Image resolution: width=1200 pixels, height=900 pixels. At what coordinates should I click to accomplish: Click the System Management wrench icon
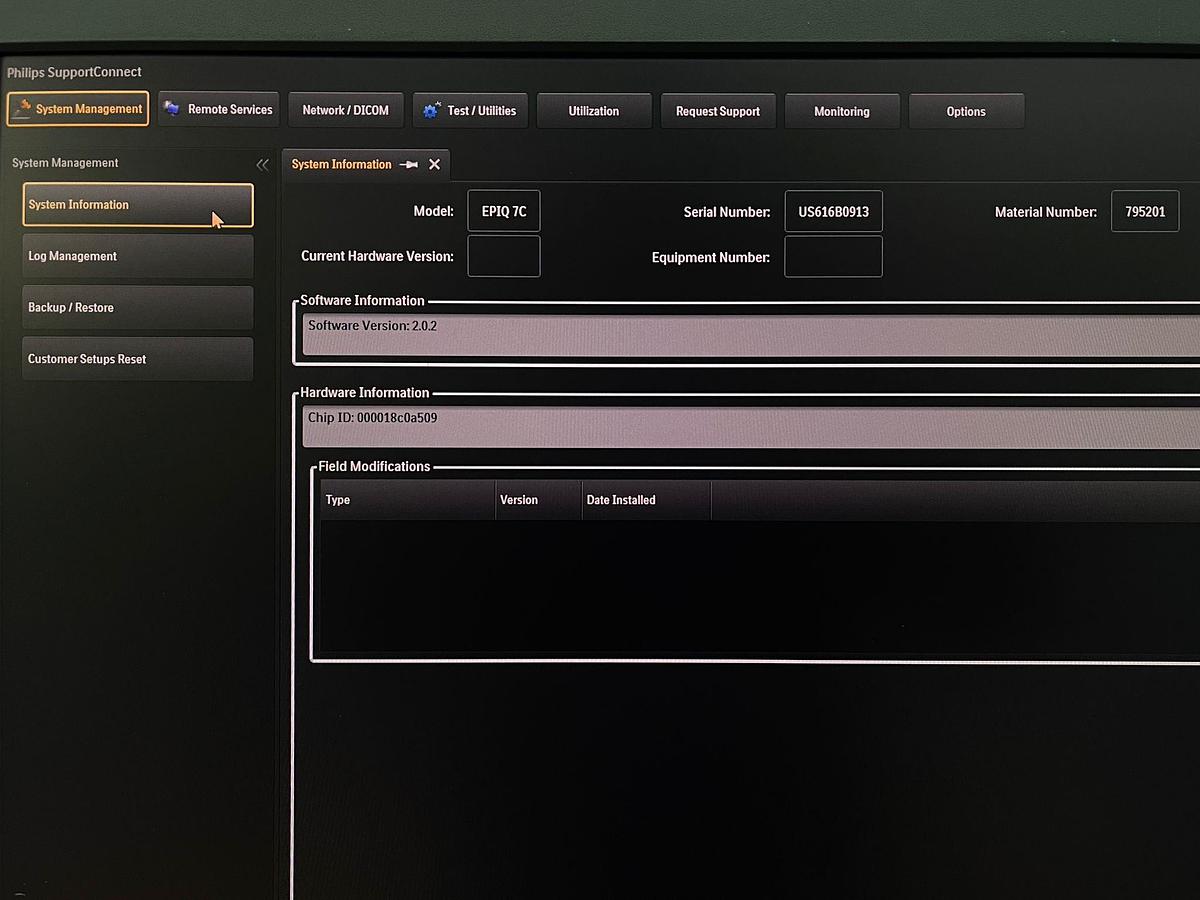(x=22, y=109)
